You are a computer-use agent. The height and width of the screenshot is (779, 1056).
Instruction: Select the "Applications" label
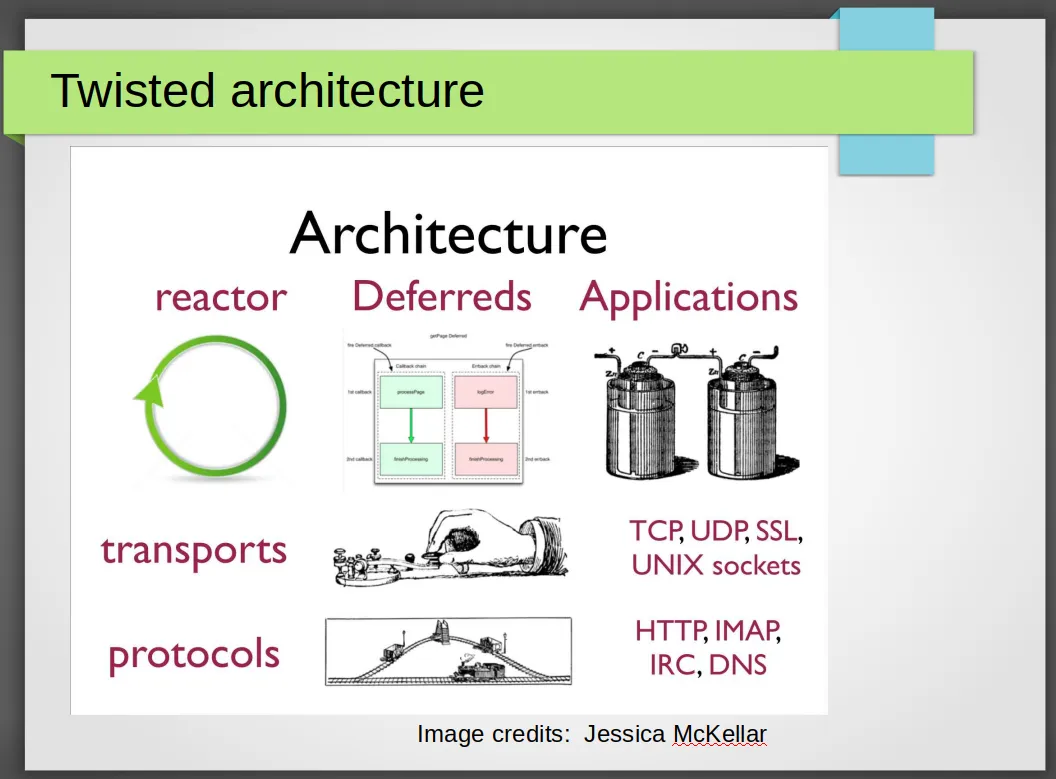(689, 298)
